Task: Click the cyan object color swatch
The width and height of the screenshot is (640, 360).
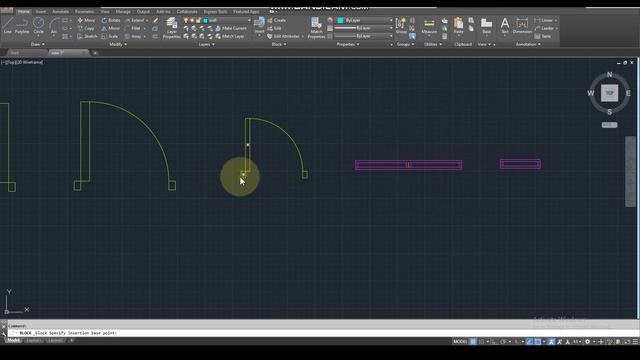Action: (x=340, y=20)
